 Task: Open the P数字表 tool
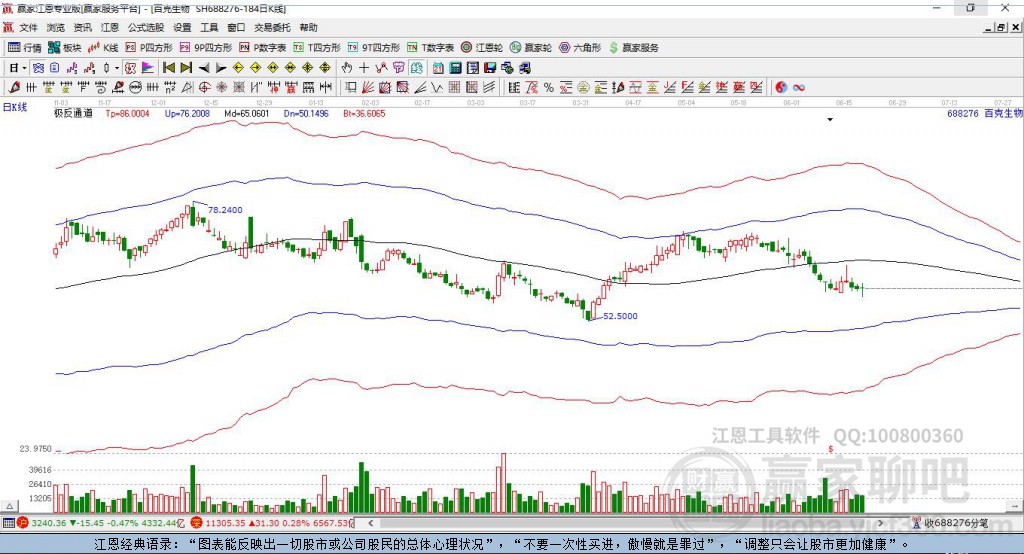click(263, 48)
